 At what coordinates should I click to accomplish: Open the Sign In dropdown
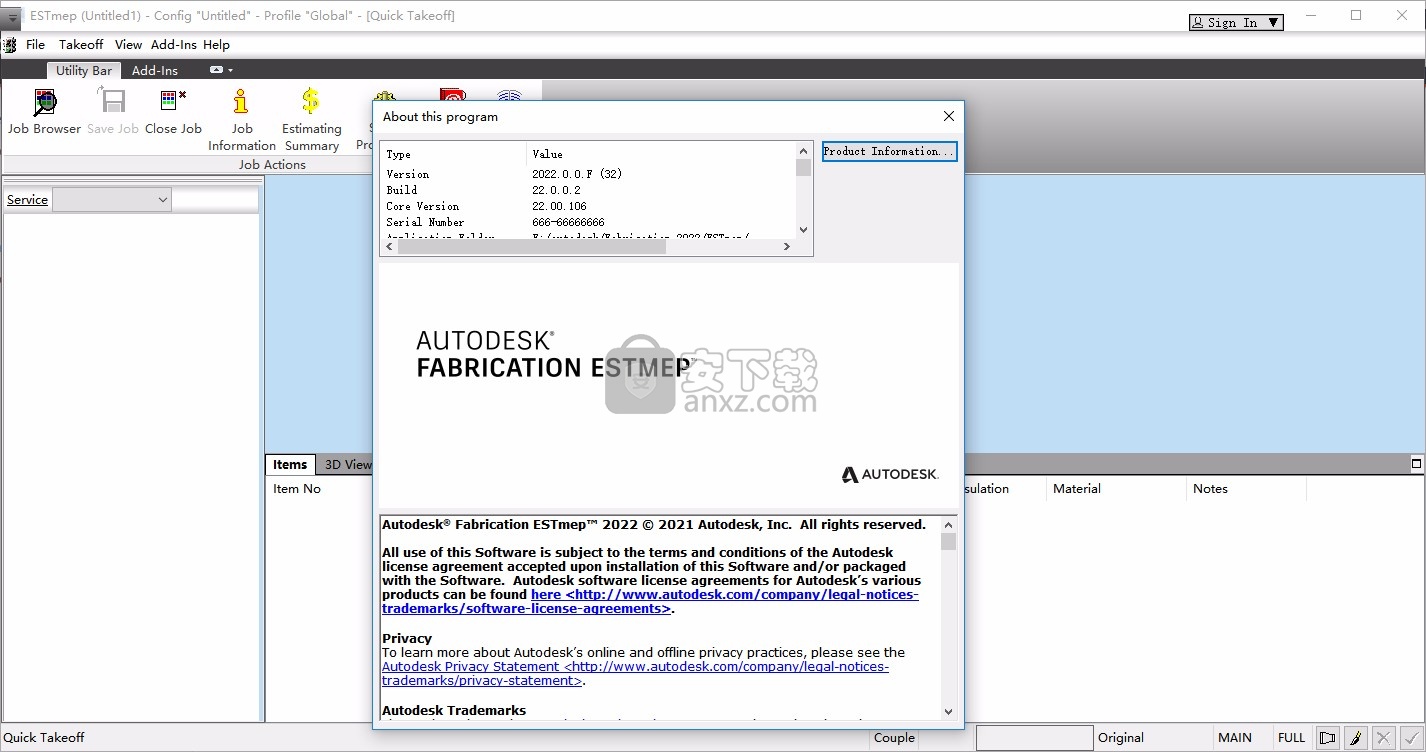tap(1236, 22)
